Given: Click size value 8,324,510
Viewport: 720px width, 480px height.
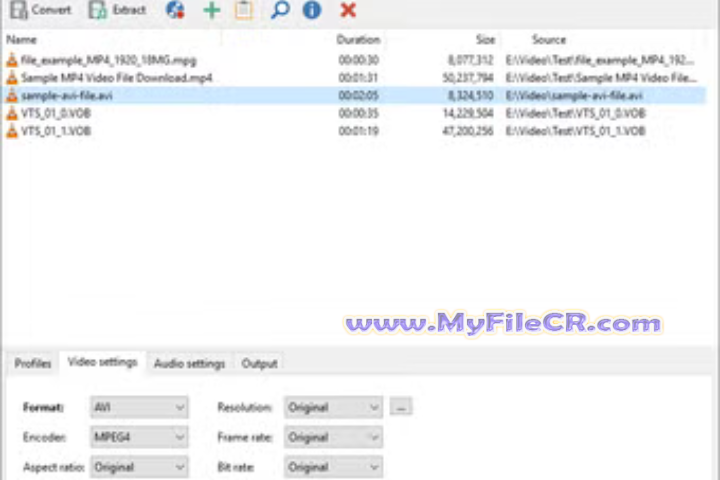Looking at the screenshot, I should pos(471,96).
